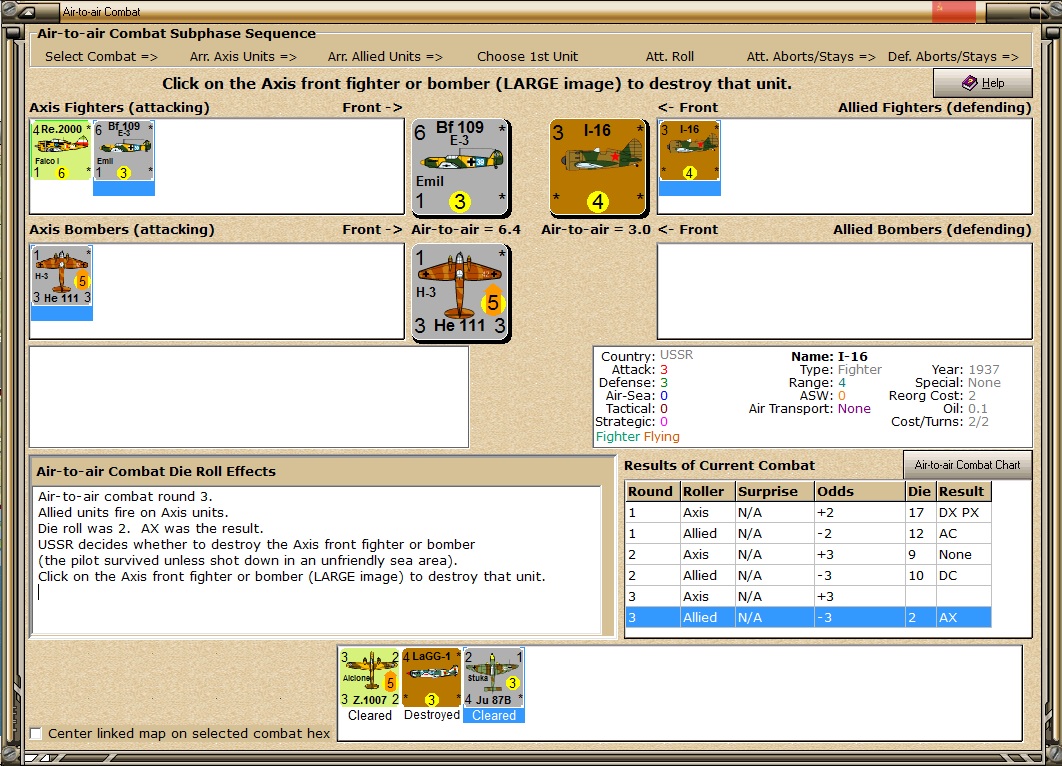Select the small Re.2000 Falco I counter
The image size is (1062, 766).
click(61, 150)
